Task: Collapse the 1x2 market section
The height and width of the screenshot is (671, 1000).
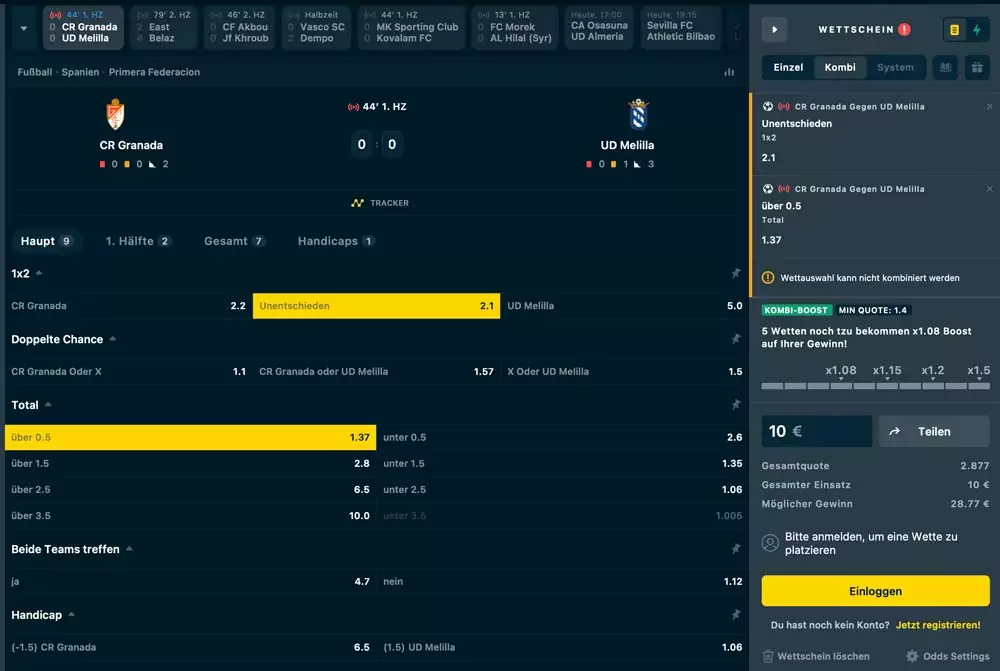Action: pos(39,273)
